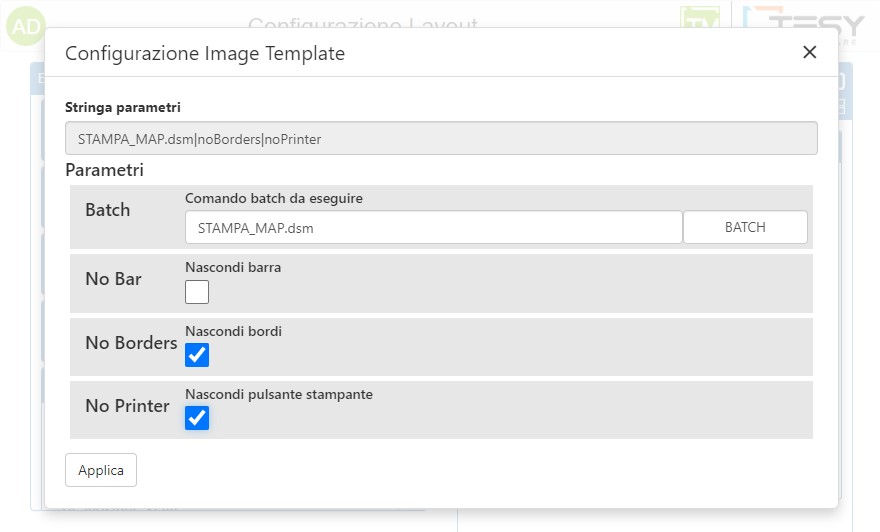Image resolution: width=880 pixels, height=532 pixels.
Task: Click the Parametri section heading
Action: tap(104, 170)
